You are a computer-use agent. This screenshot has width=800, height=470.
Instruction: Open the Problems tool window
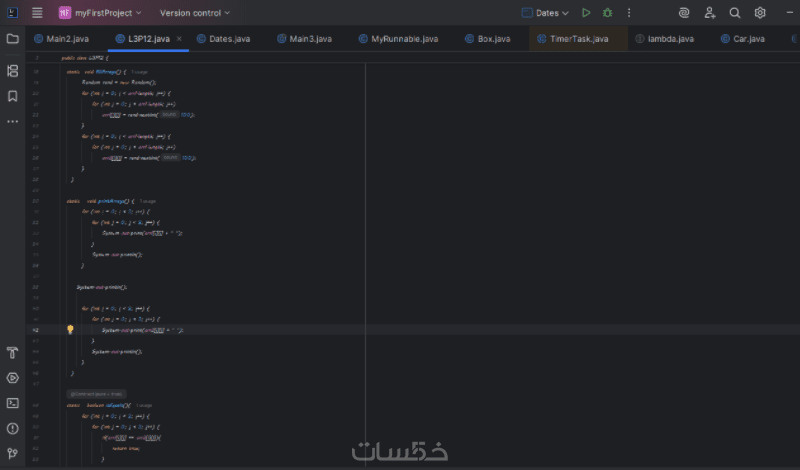(x=13, y=429)
